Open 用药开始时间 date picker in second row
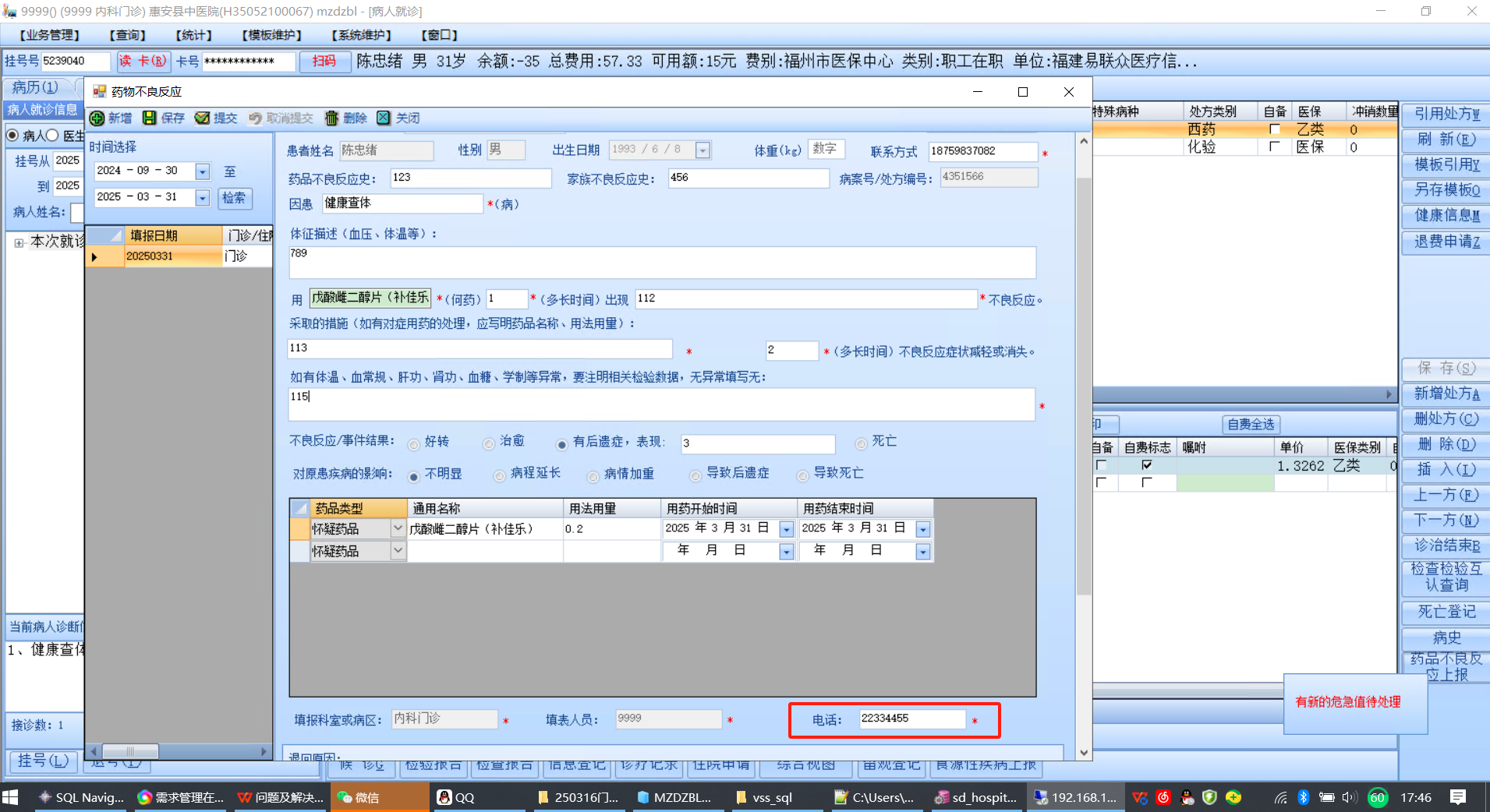This screenshot has height=812, width=1490. (x=786, y=552)
